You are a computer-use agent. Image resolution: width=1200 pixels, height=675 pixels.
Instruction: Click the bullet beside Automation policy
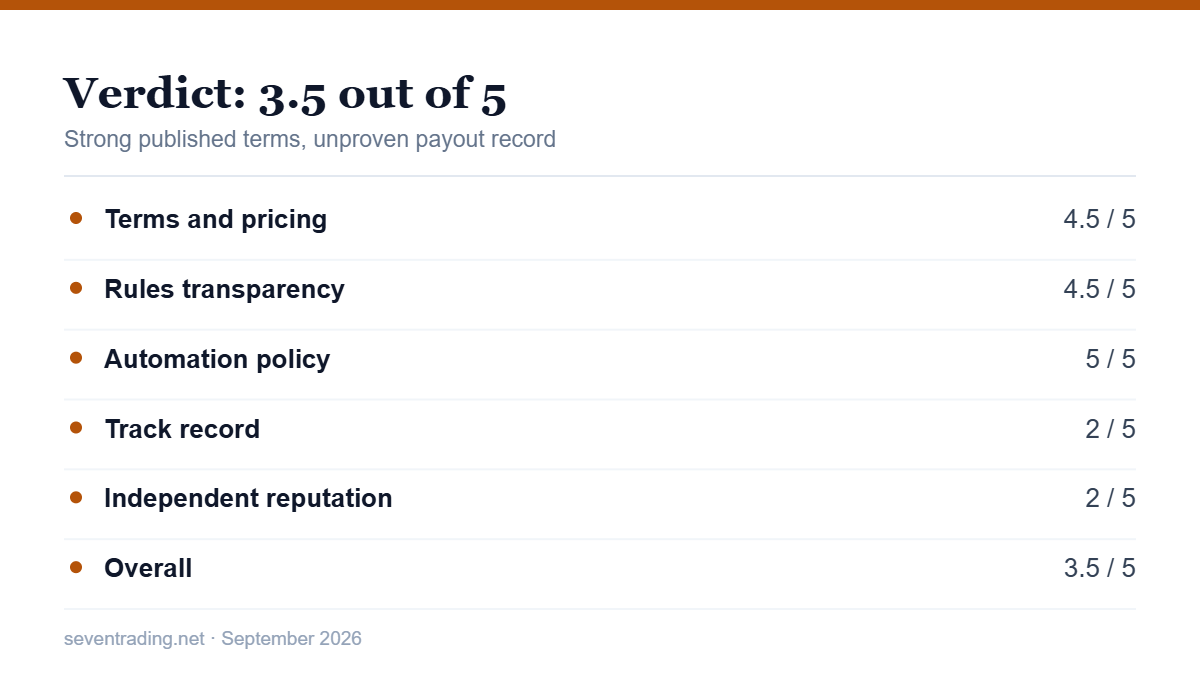[x=76, y=358]
